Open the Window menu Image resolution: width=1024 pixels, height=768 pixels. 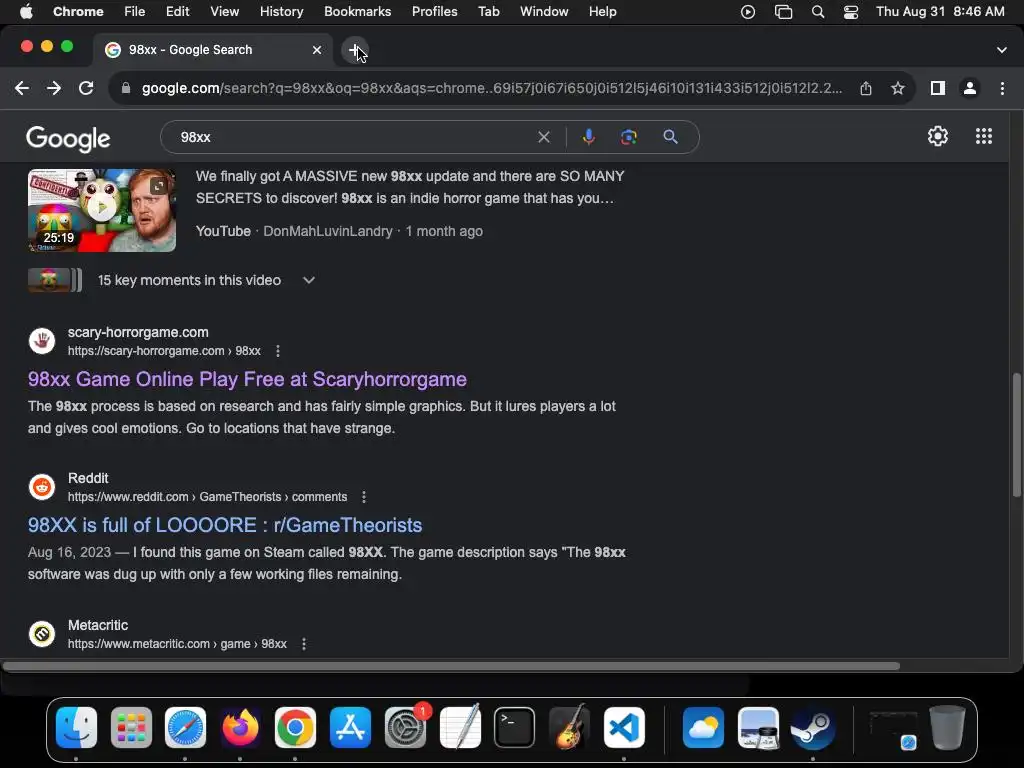[544, 12]
